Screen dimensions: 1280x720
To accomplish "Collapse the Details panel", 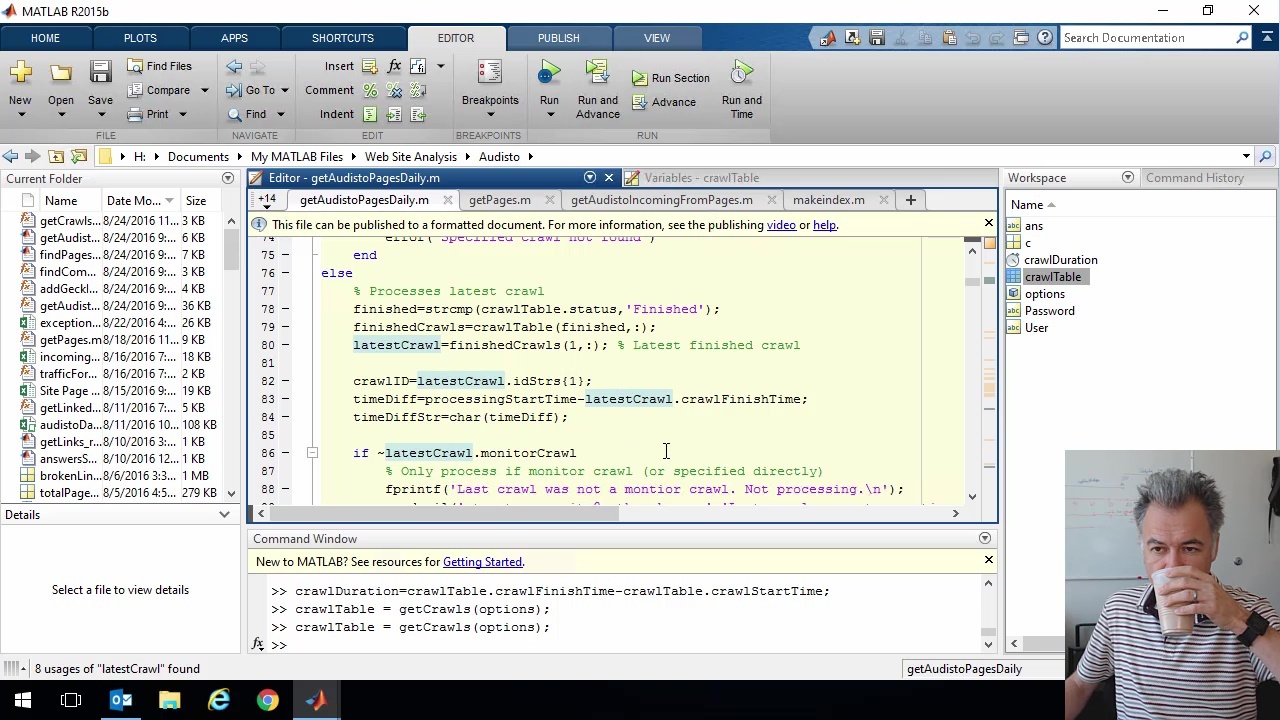I will (x=224, y=515).
